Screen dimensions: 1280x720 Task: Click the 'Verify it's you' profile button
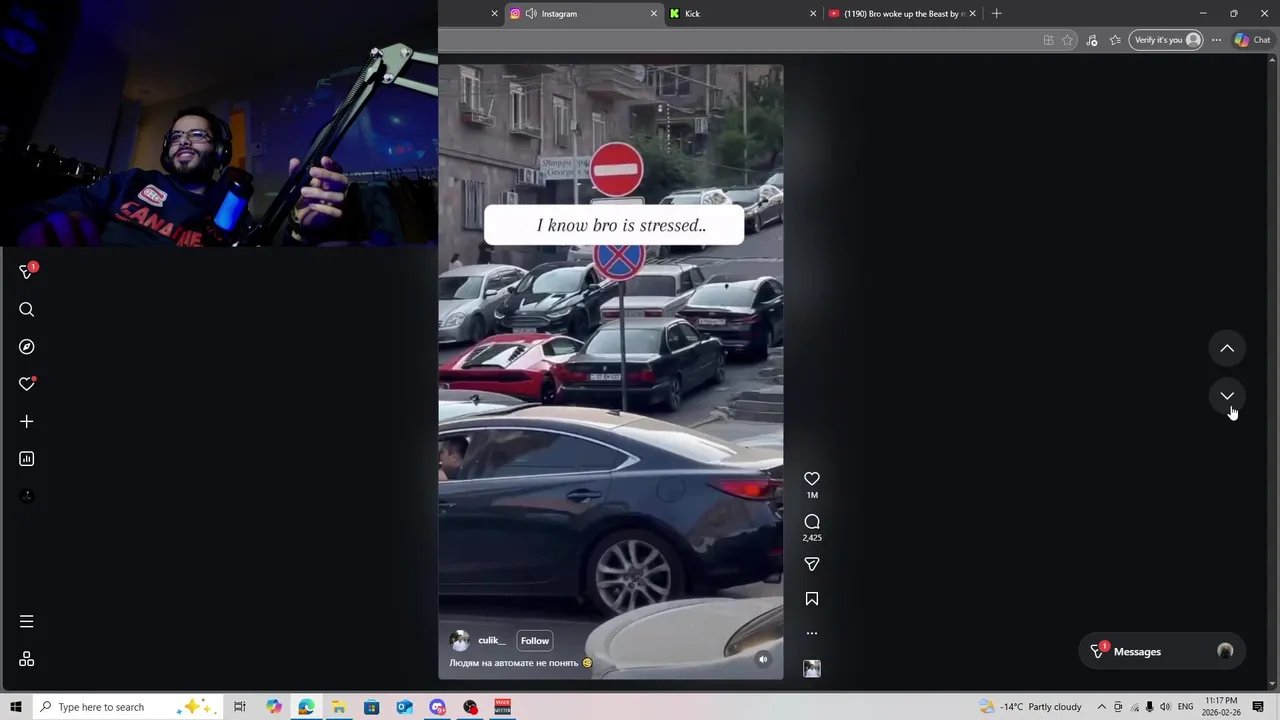click(x=1166, y=40)
